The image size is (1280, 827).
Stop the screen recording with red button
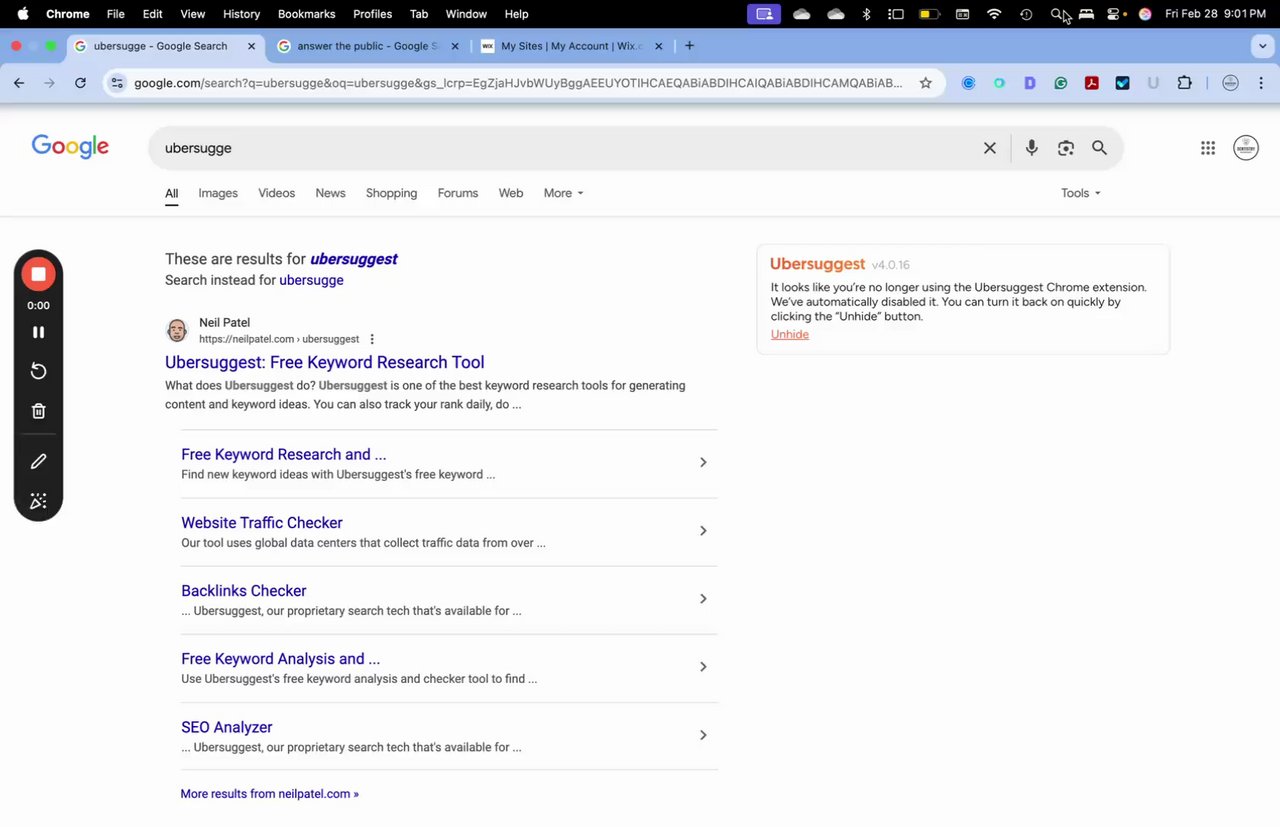(x=38, y=274)
